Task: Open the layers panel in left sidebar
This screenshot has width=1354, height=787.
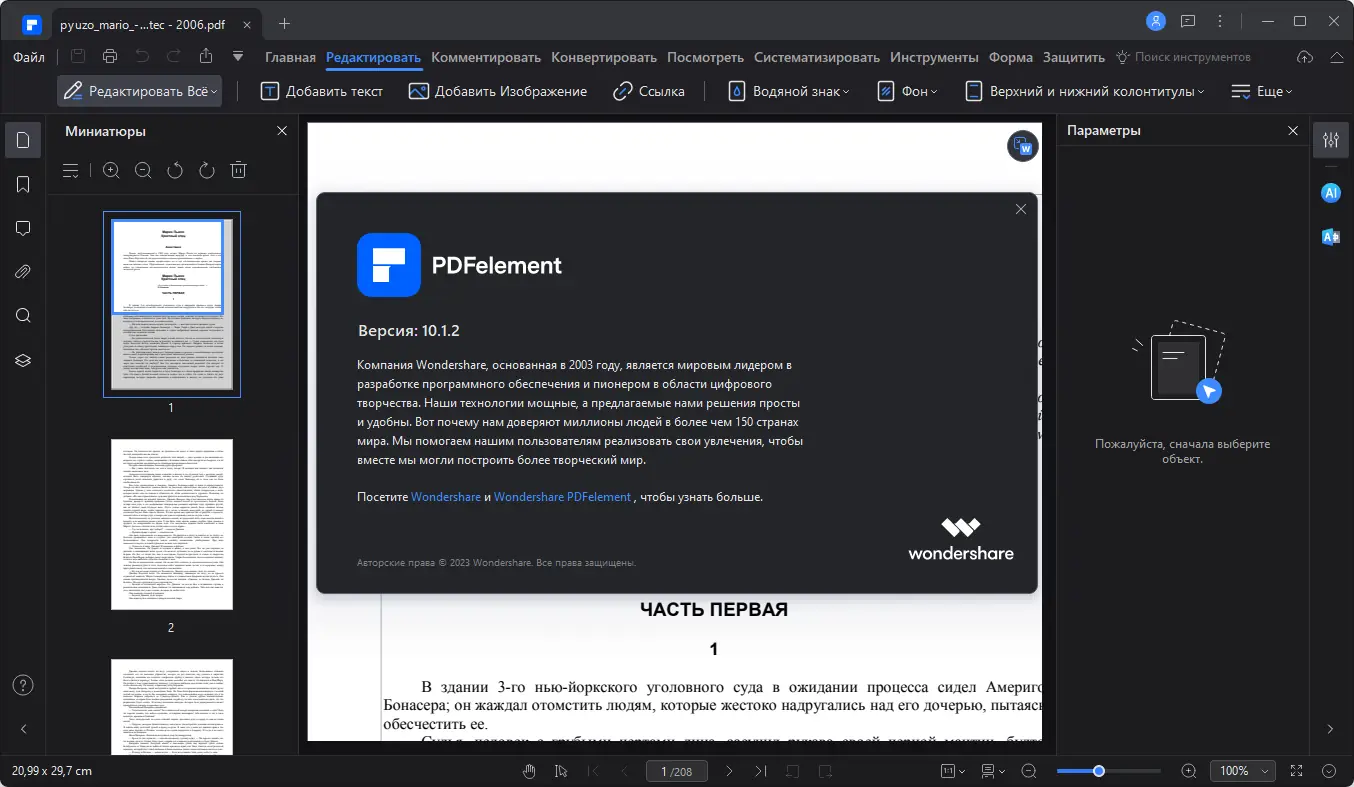Action: (23, 360)
